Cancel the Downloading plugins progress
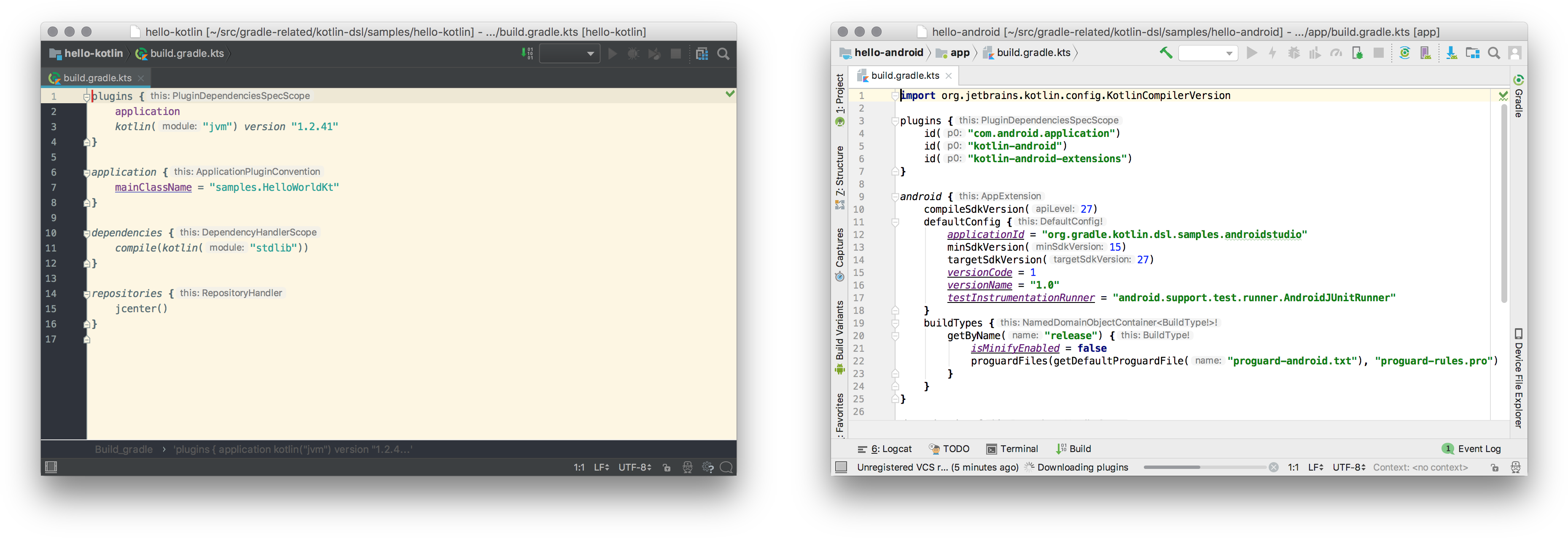Image resolution: width=1568 pixels, height=538 pixels. (1273, 467)
